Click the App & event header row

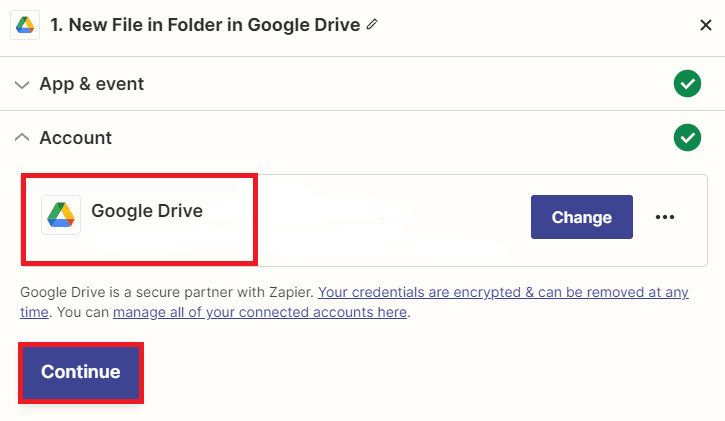(360, 84)
